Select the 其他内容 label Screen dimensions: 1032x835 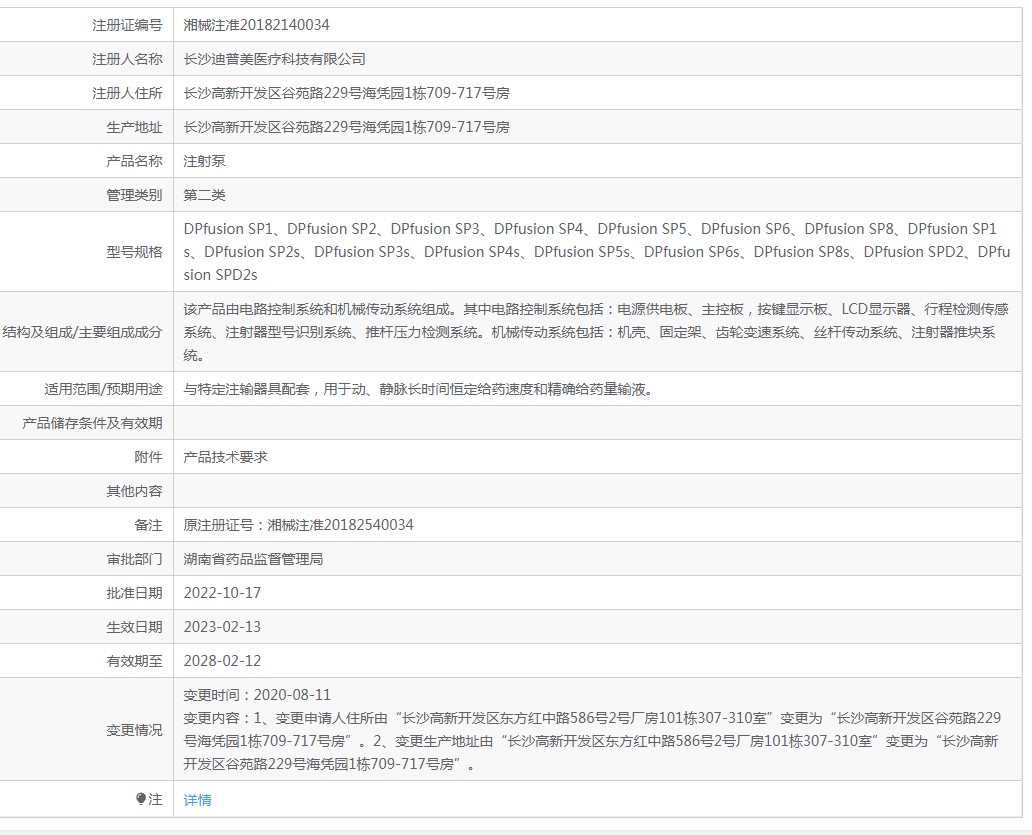(134, 491)
